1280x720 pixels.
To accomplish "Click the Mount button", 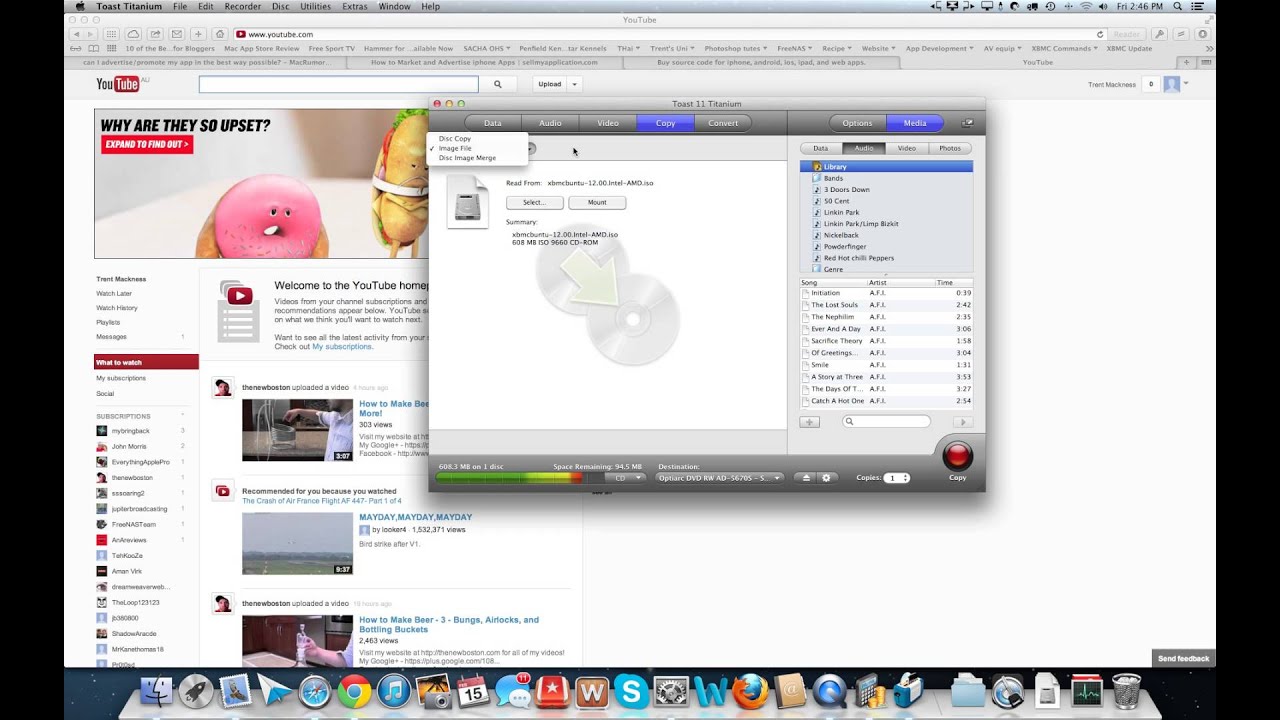I will (597, 202).
